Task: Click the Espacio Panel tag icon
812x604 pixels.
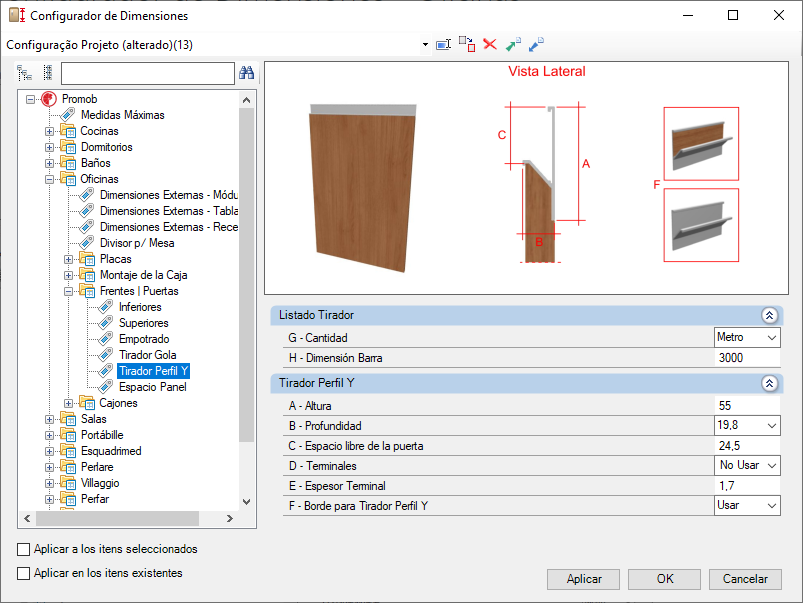Action: coord(106,387)
